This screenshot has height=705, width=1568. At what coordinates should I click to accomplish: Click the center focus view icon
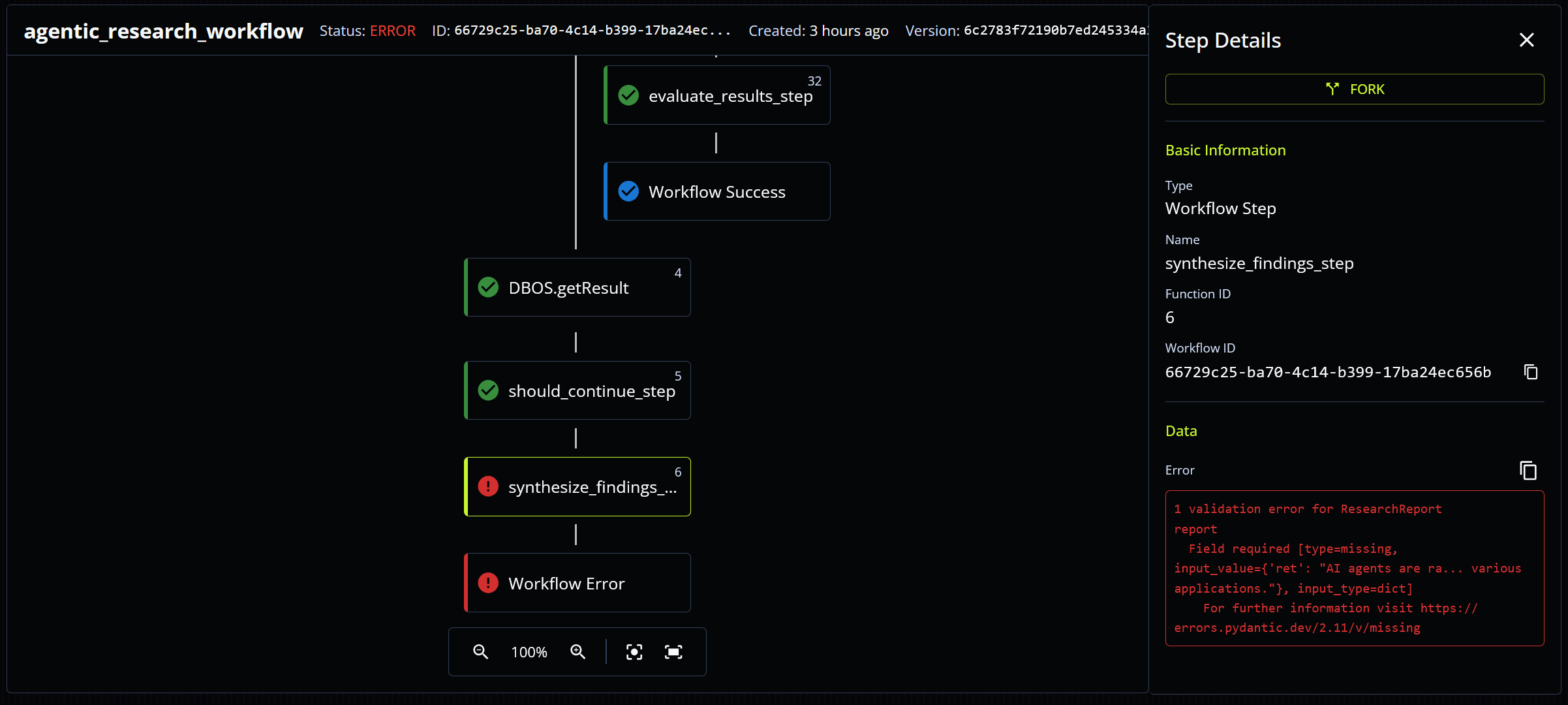click(634, 651)
